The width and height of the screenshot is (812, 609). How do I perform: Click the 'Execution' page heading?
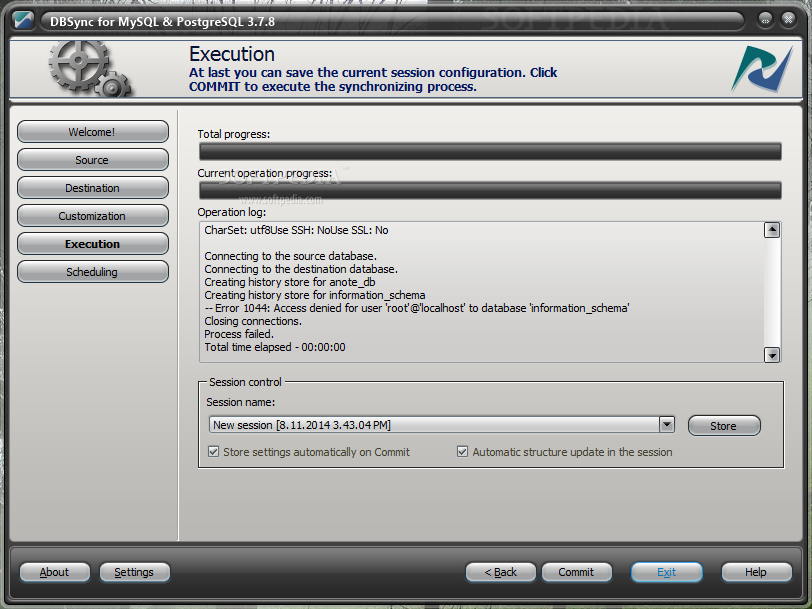pyautogui.click(x=232, y=54)
